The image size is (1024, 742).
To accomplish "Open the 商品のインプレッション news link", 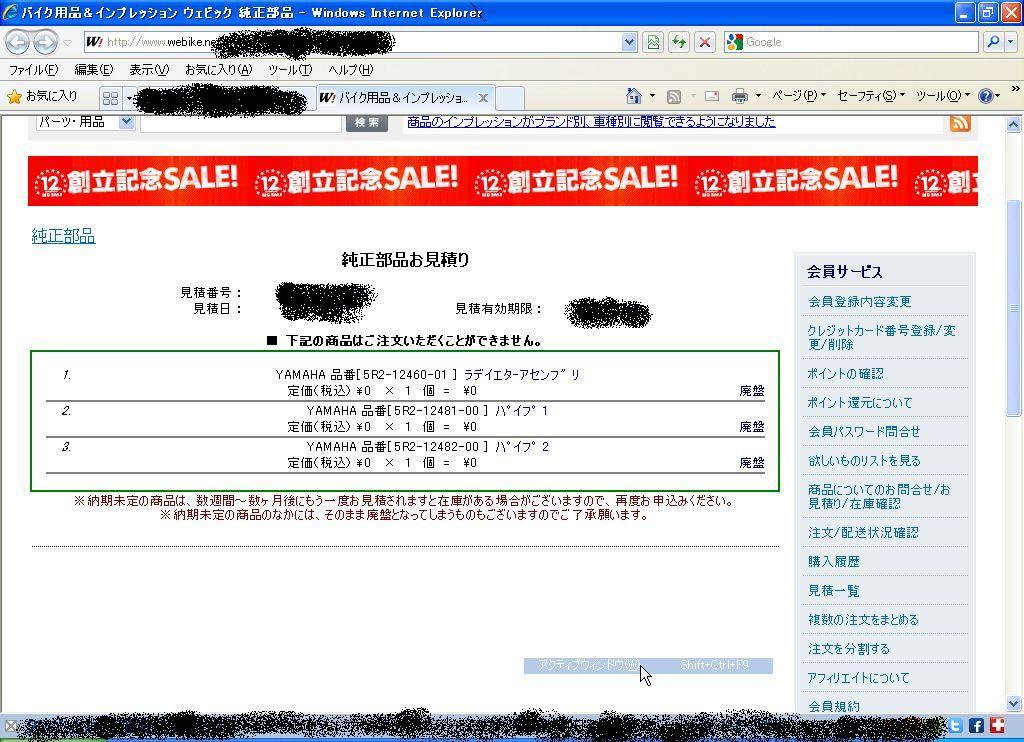I will click(x=591, y=121).
